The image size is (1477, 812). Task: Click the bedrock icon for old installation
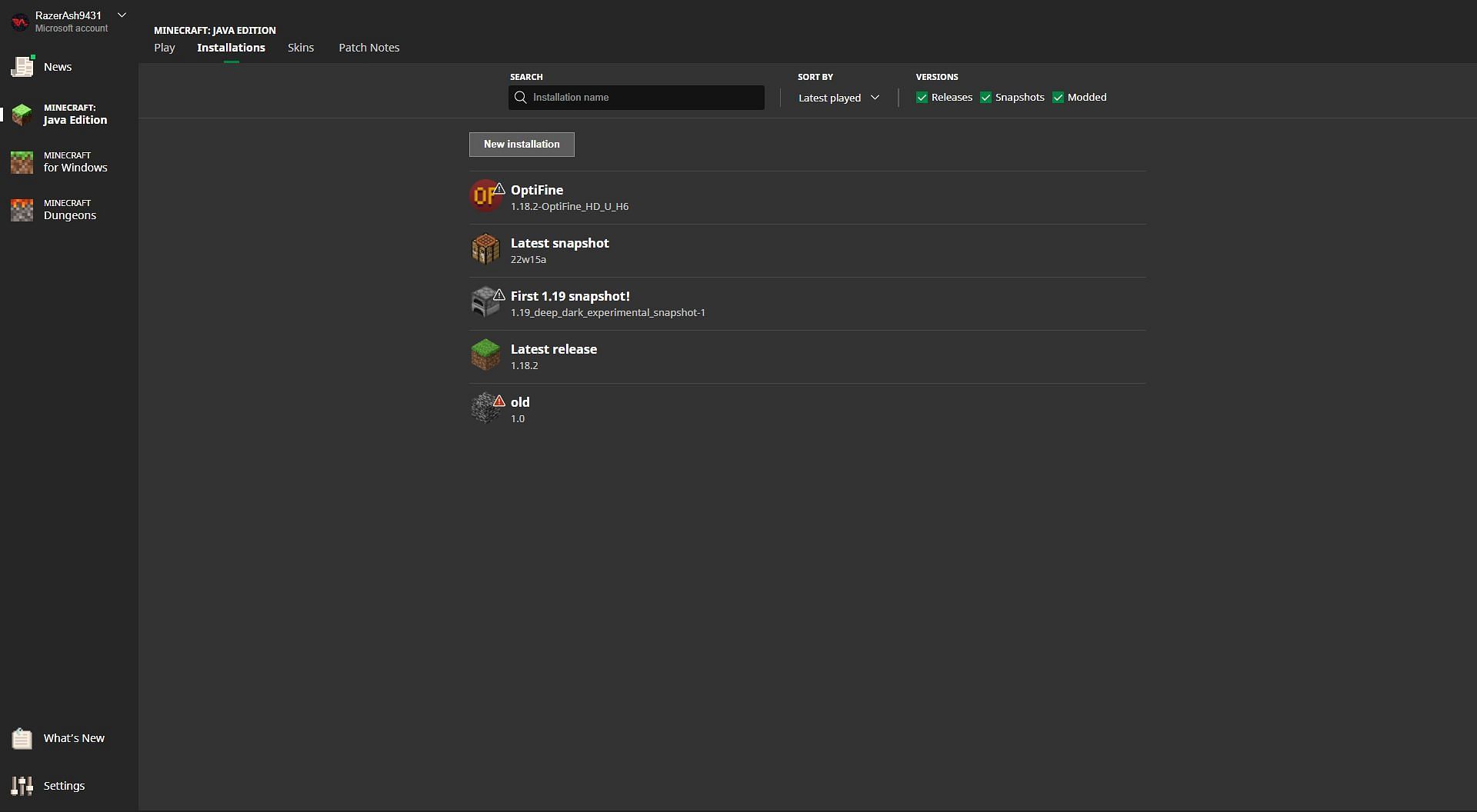click(x=484, y=408)
